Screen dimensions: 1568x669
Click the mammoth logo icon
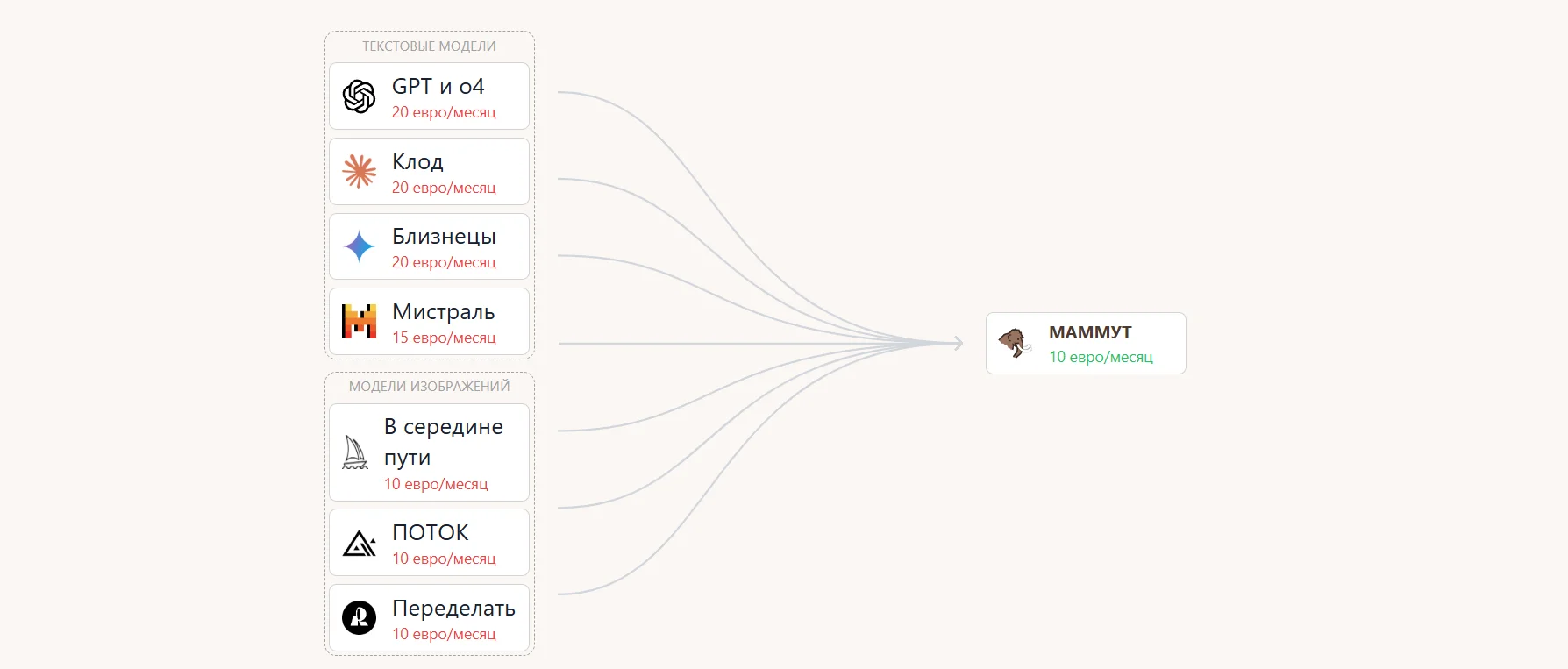1015,343
